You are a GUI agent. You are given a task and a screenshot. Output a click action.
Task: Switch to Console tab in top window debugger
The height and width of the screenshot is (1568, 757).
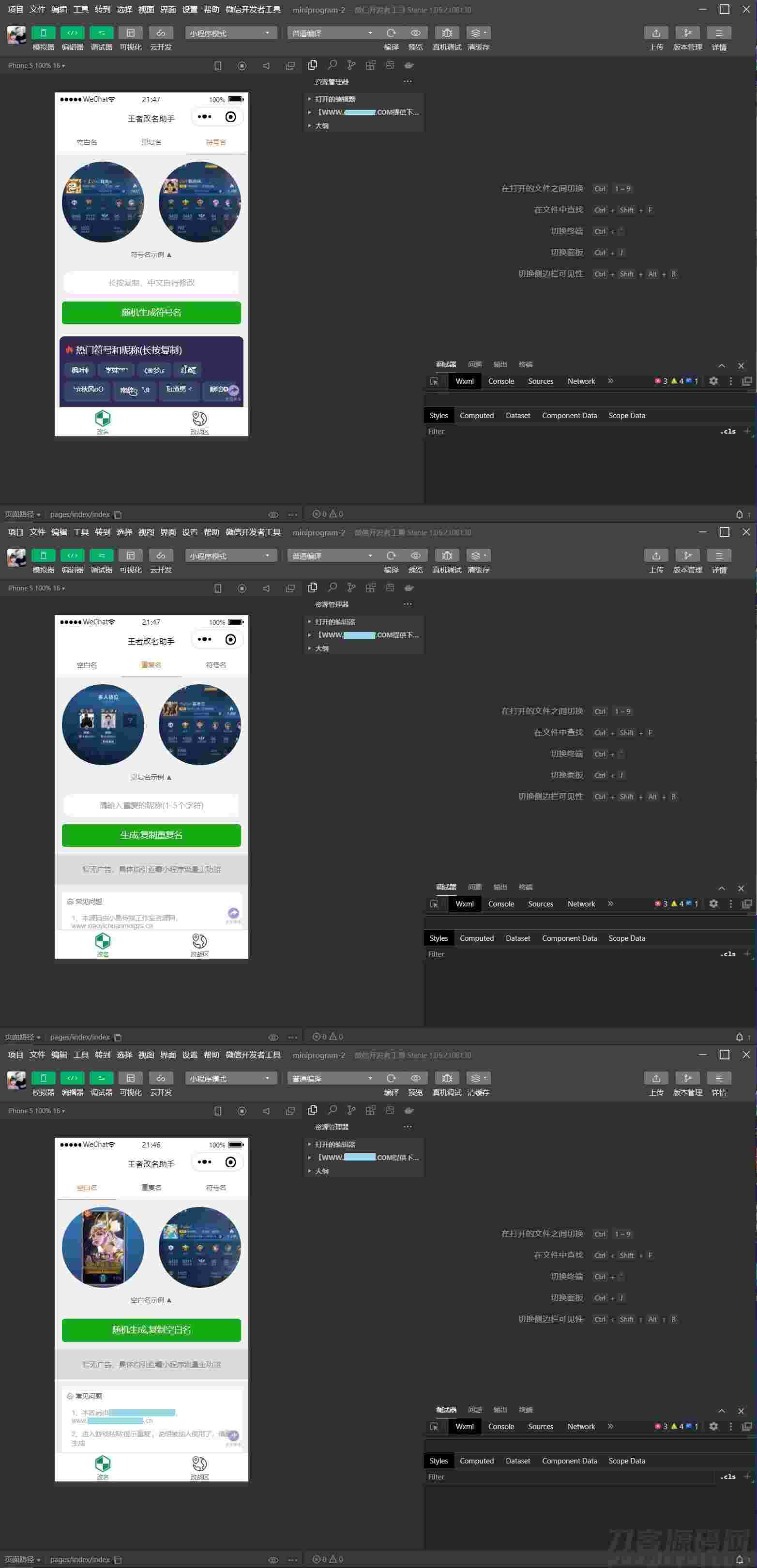(501, 381)
